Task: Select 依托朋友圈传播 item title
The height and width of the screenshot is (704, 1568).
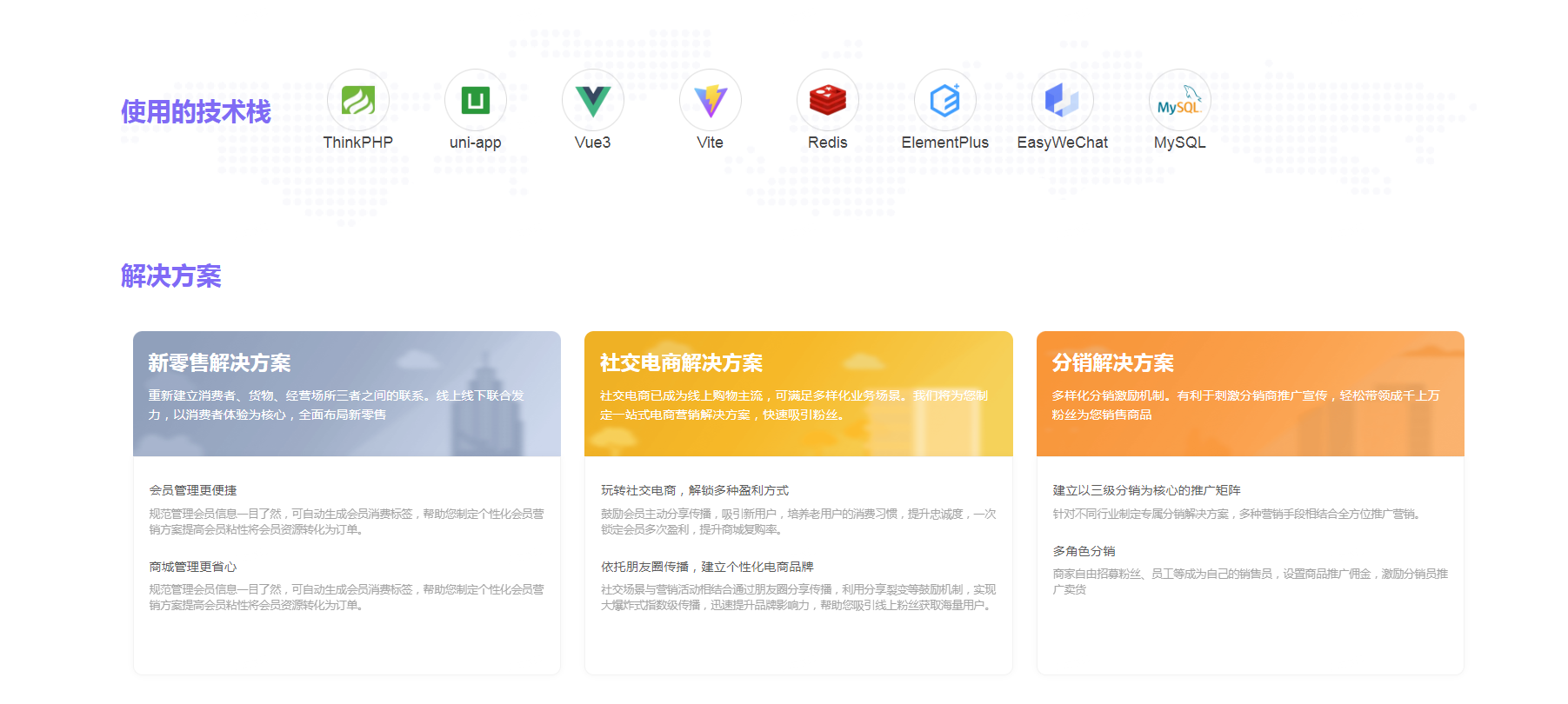Action: pos(706,567)
